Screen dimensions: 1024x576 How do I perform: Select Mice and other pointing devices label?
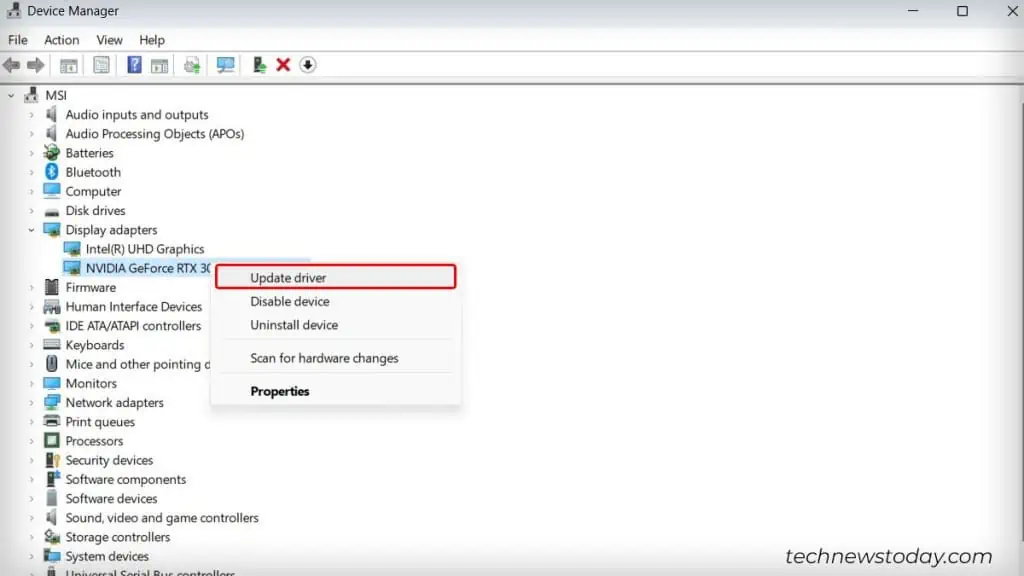pyautogui.click(x=138, y=364)
